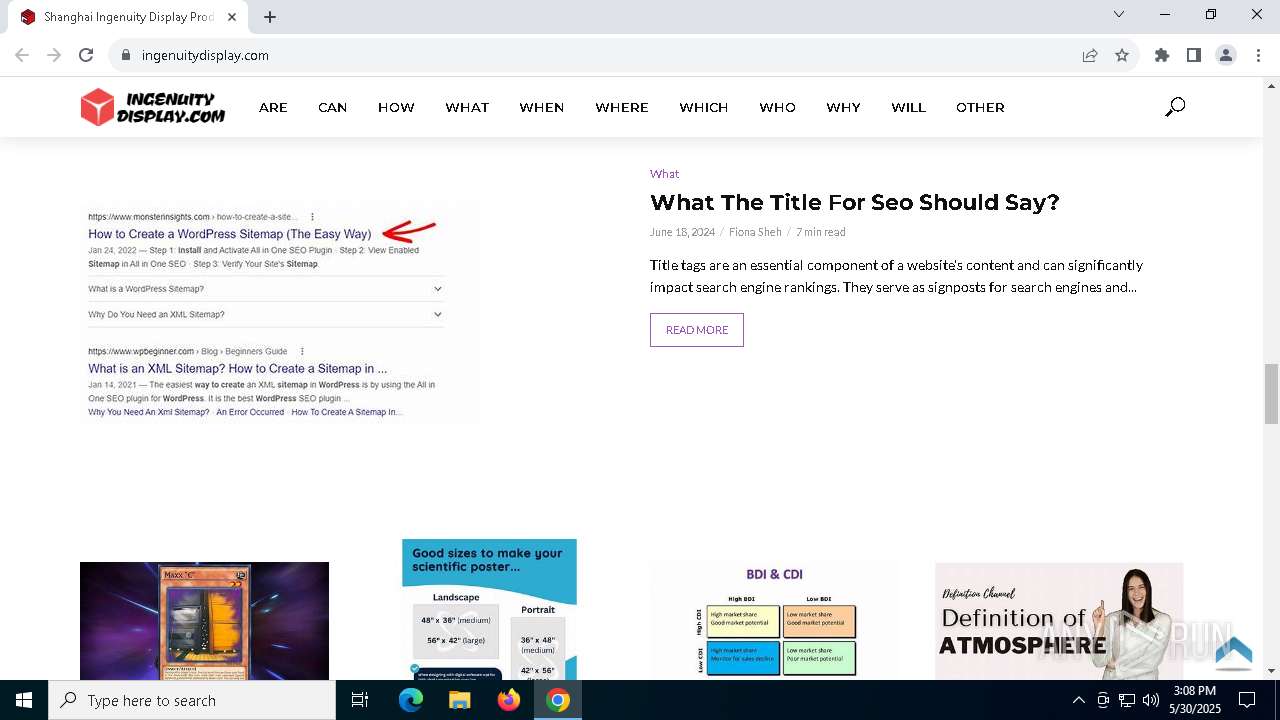This screenshot has height=720, width=1280.
Task: Click the Windows taskbar search box
Action: pyautogui.click(x=192, y=700)
